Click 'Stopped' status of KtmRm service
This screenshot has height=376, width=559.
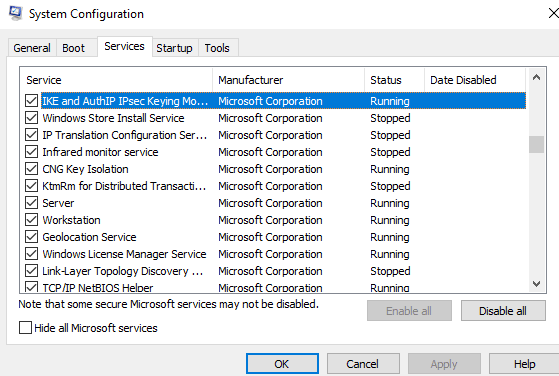pyautogui.click(x=390, y=186)
